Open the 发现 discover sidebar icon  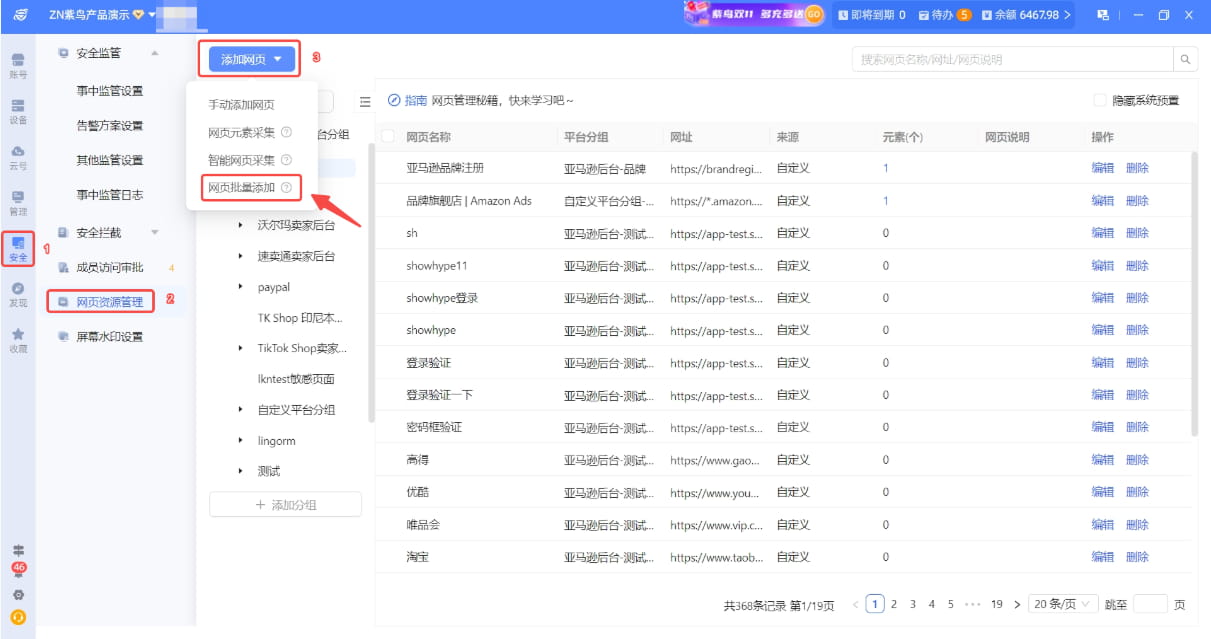click(x=18, y=294)
